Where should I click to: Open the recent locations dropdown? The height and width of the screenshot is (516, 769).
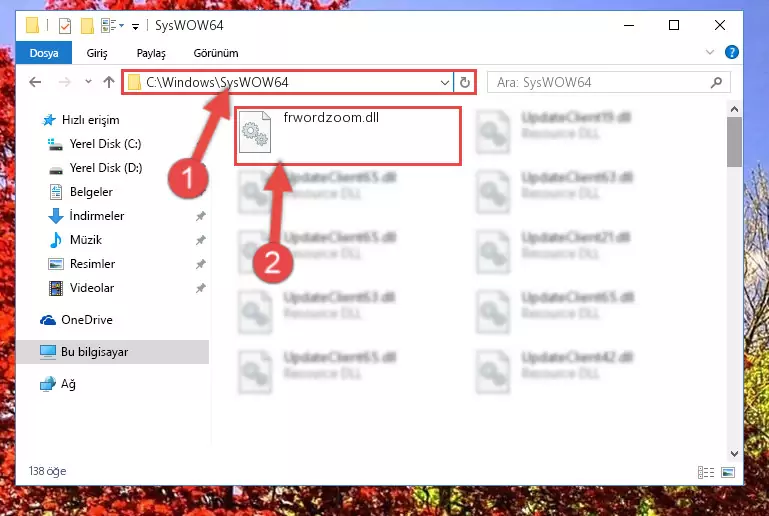pos(88,82)
